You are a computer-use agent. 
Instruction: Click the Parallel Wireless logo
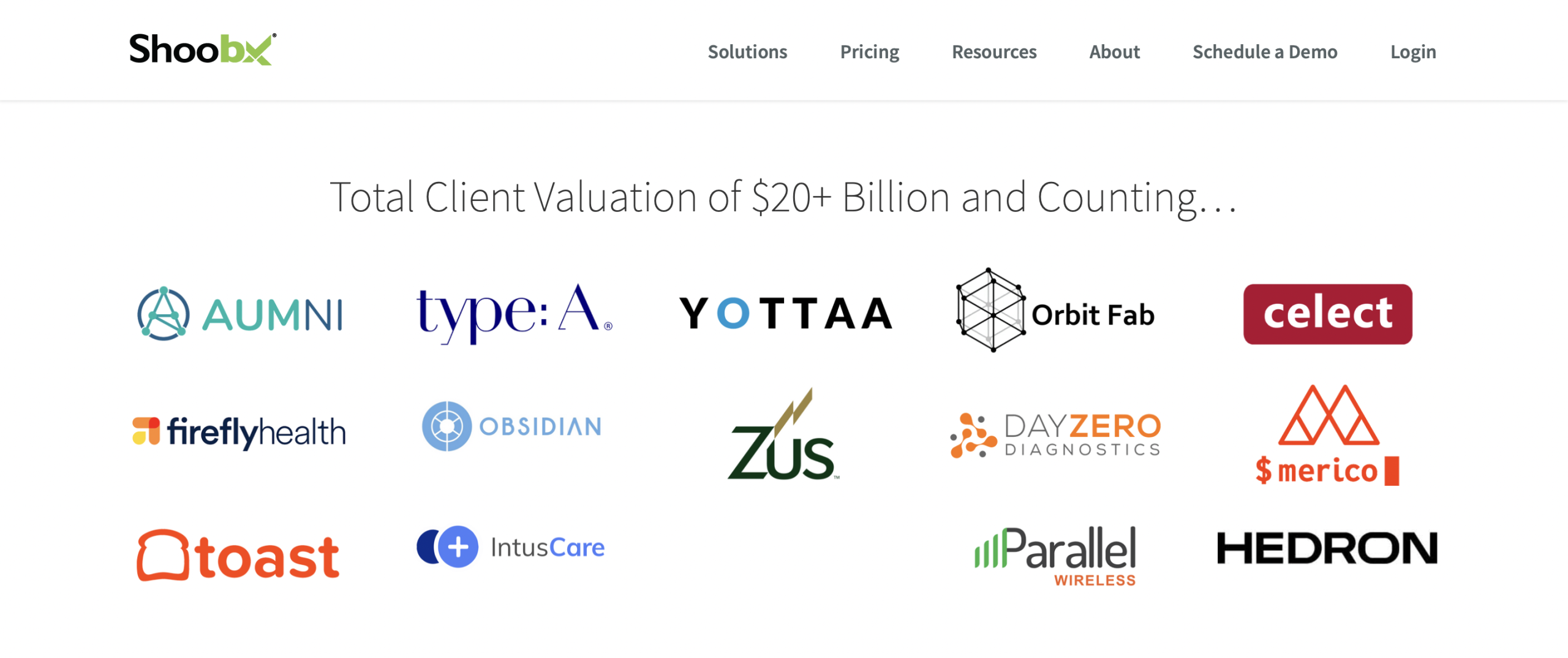[x=1055, y=556]
